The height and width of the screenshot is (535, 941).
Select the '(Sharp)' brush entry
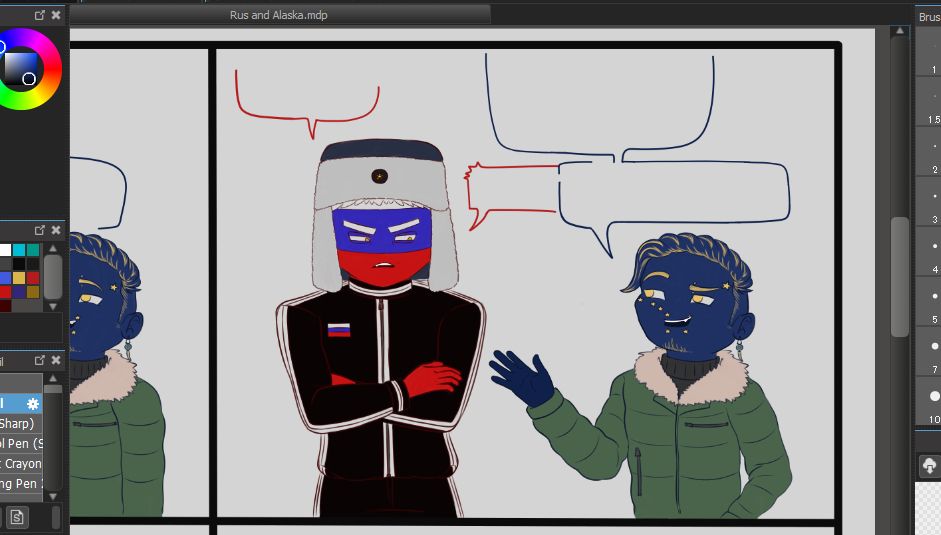tap(20, 423)
